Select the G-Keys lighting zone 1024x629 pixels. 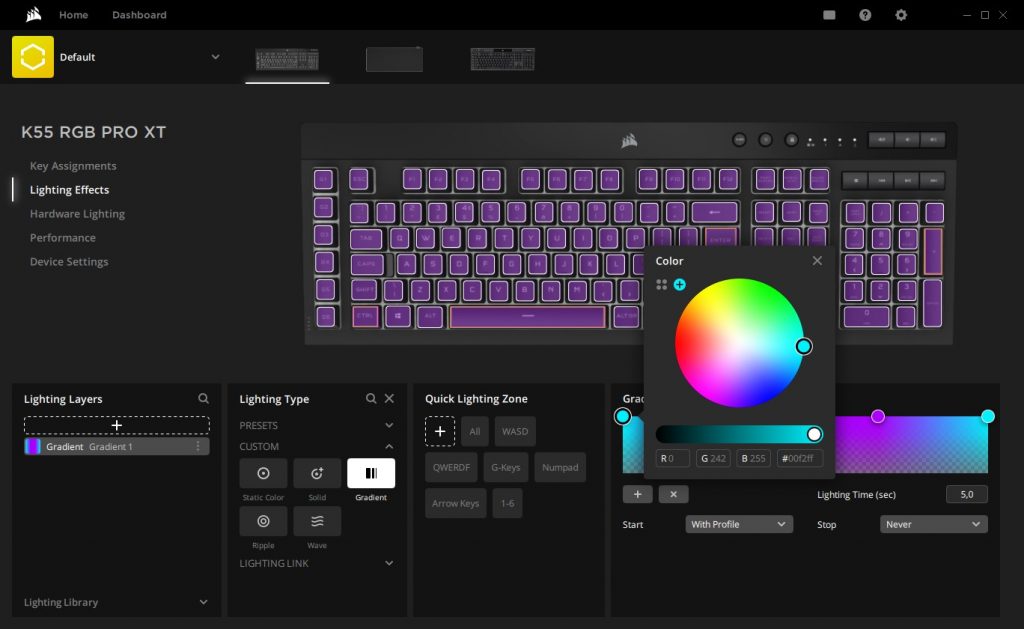click(506, 468)
